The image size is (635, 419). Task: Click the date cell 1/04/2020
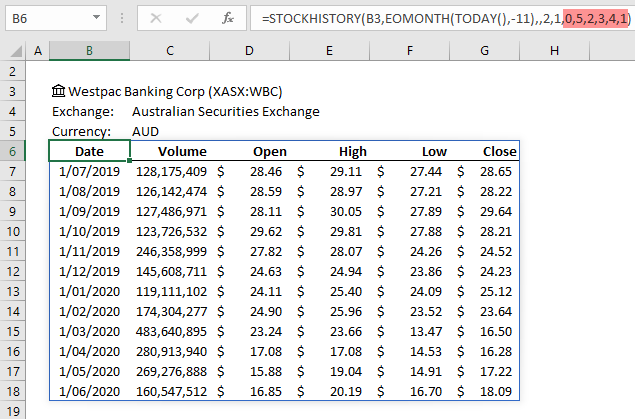point(89,351)
